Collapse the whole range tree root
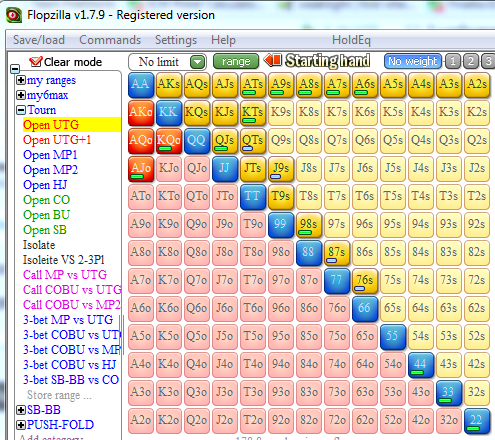The height and width of the screenshot is (440, 495). click(15, 69)
